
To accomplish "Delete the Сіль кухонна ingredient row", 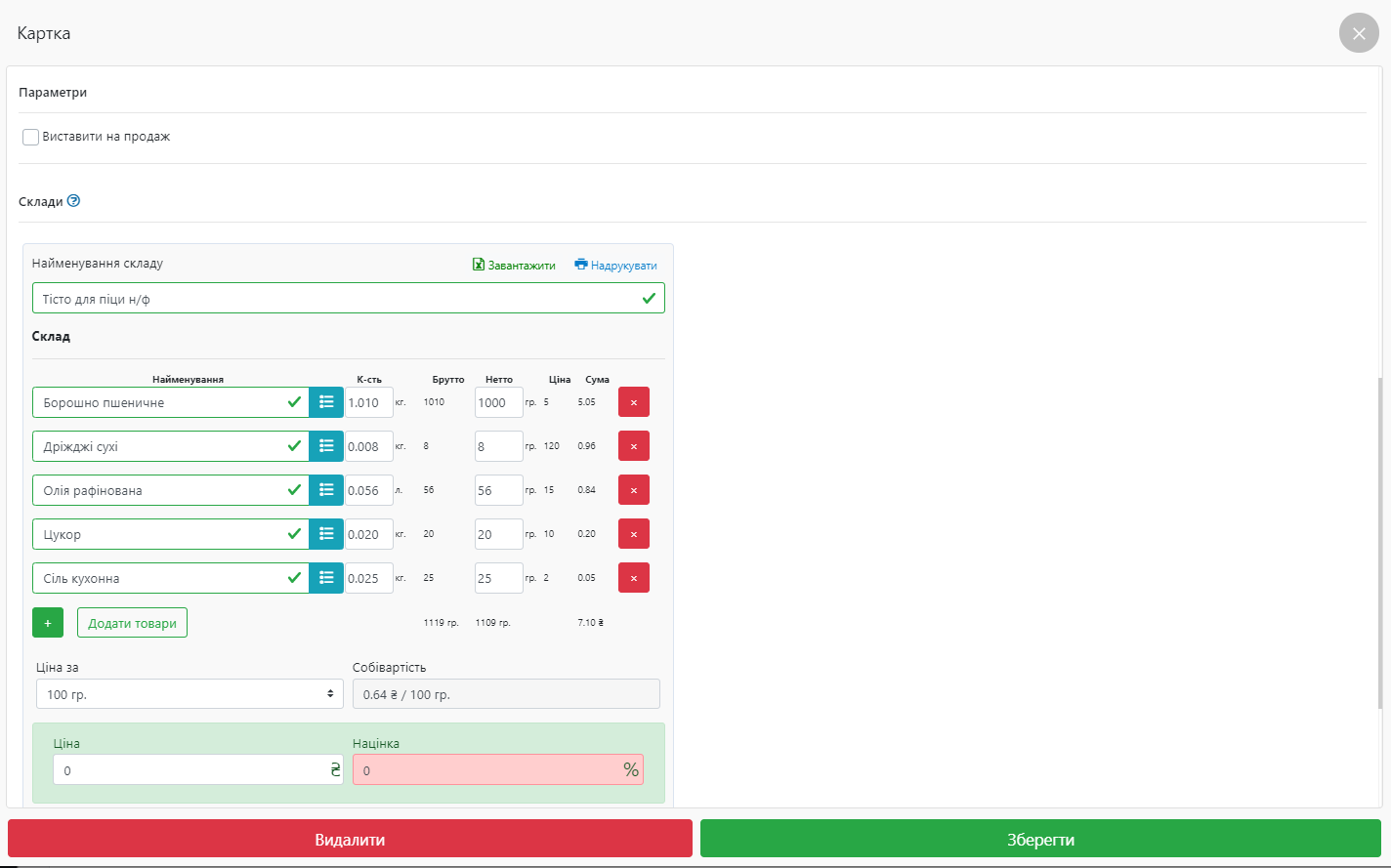I will click(634, 578).
